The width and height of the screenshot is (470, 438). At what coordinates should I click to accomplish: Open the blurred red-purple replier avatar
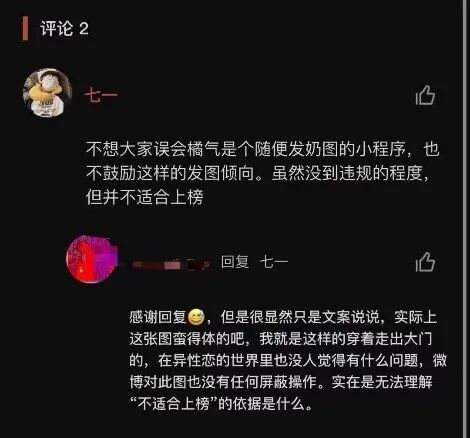pos(92,259)
